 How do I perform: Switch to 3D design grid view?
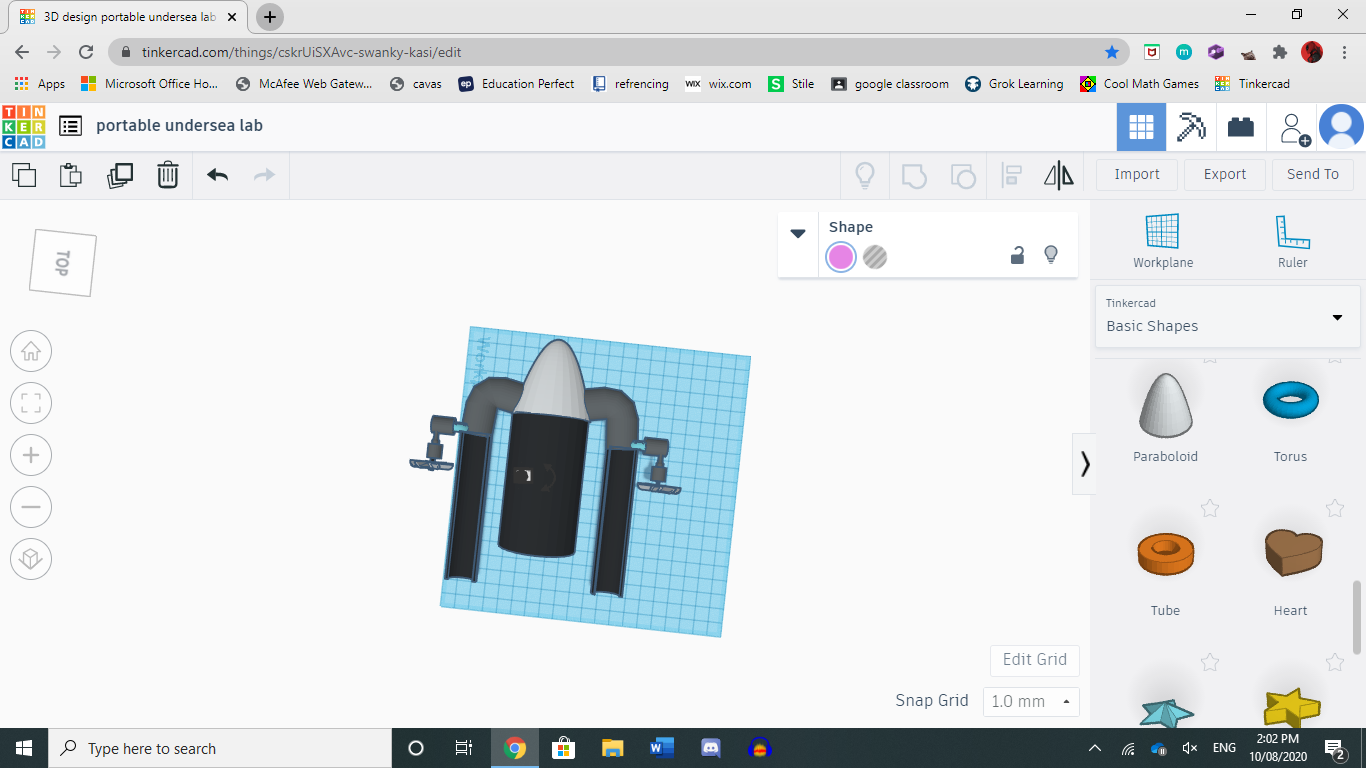1141,127
